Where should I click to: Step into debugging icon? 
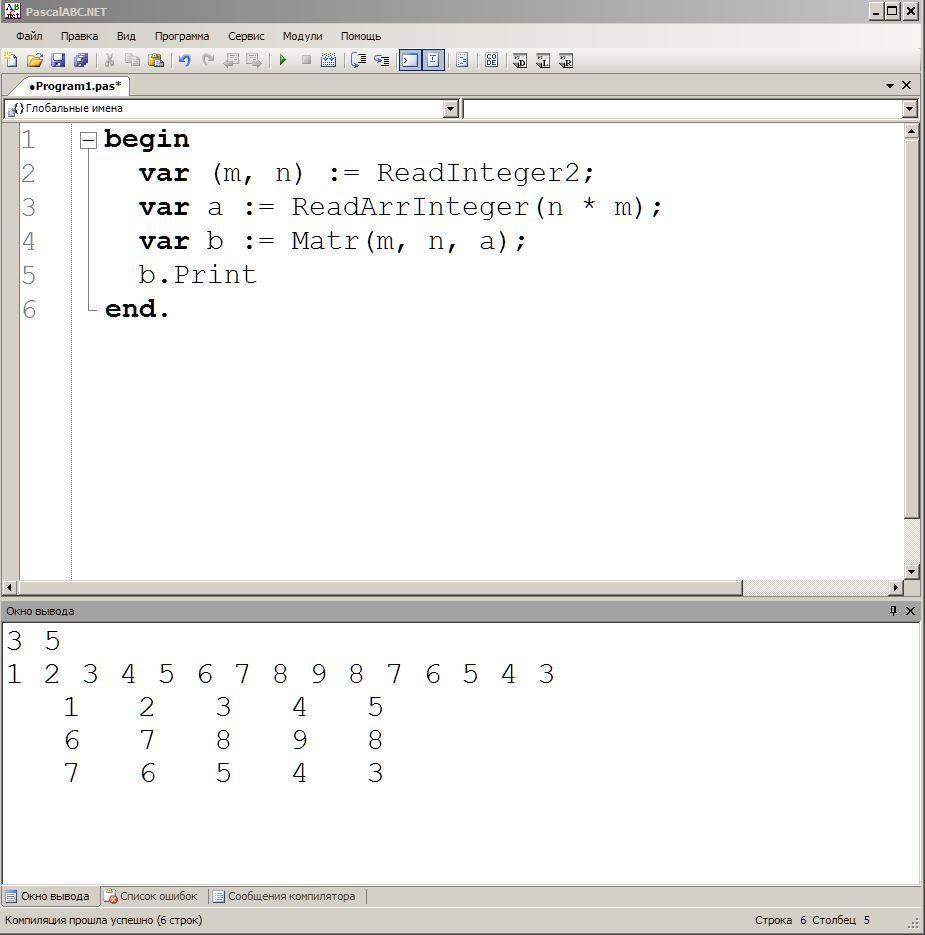(x=381, y=60)
